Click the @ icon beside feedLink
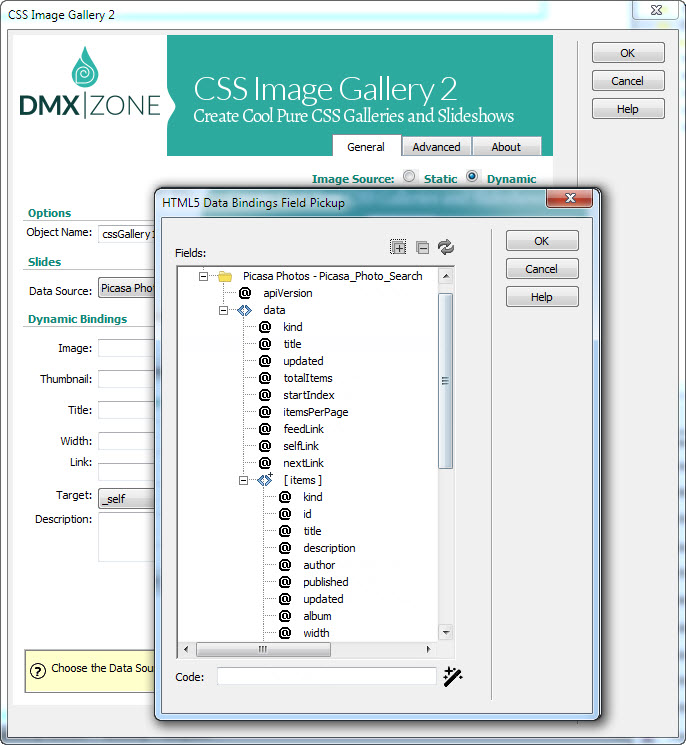 265,429
